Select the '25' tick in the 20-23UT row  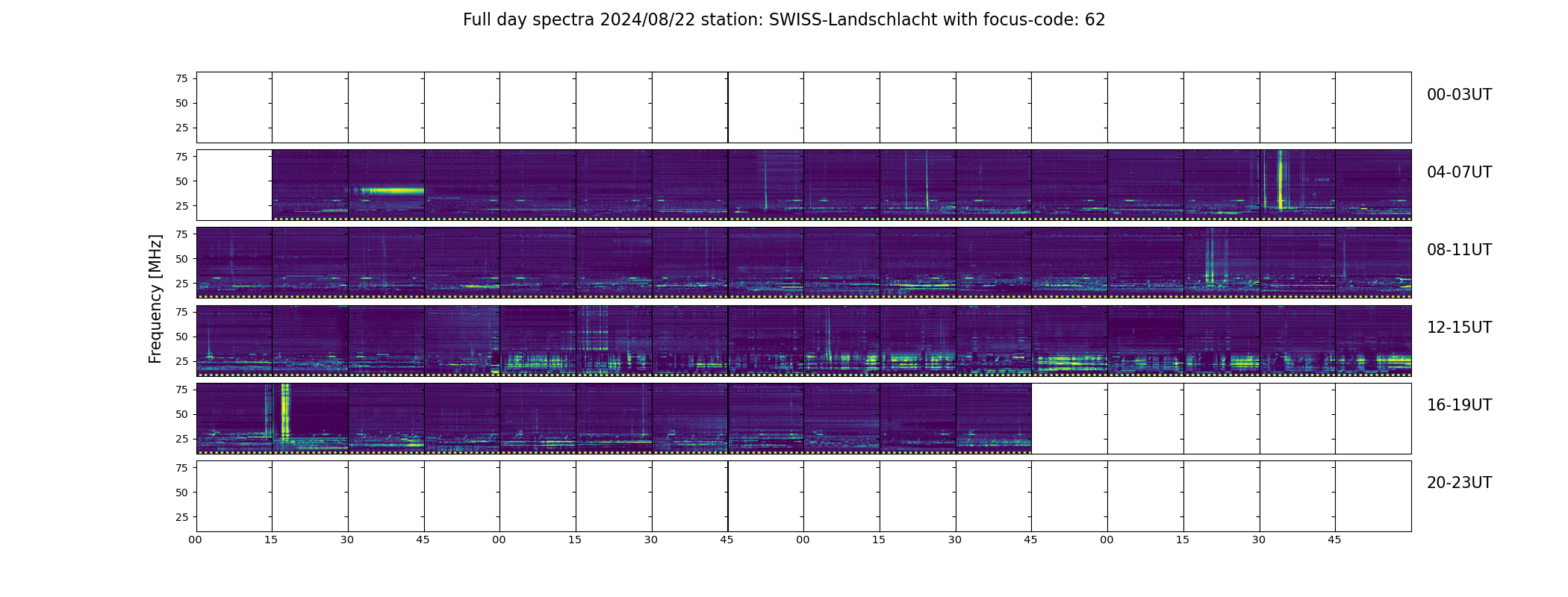181,516
